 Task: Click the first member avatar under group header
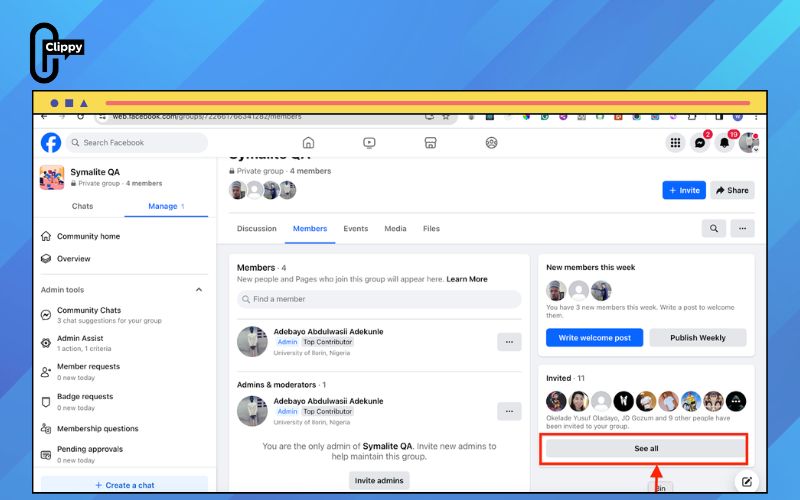pos(238,190)
